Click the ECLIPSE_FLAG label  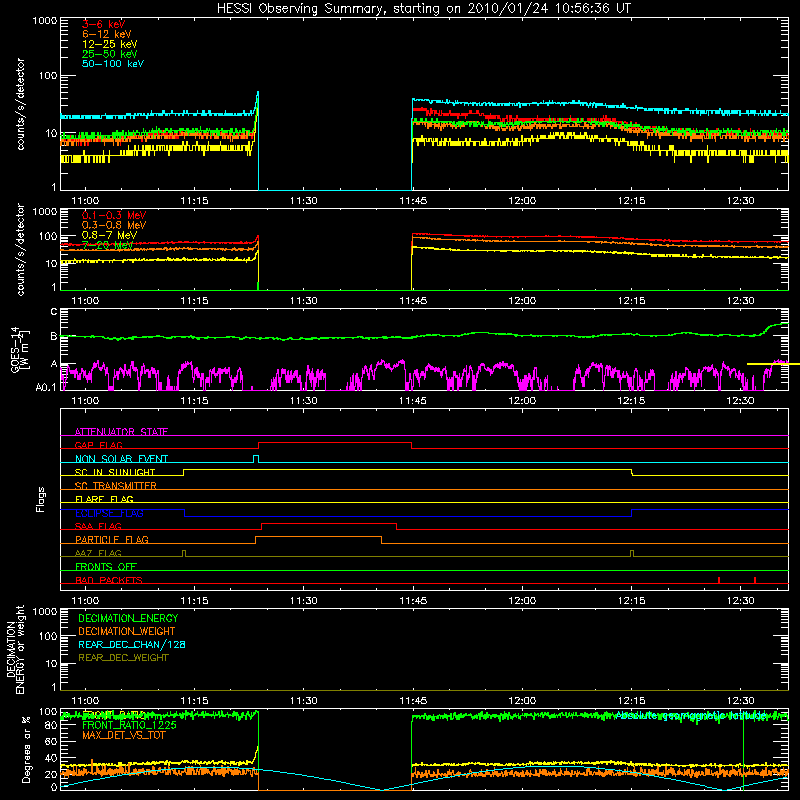coord(109,513)
